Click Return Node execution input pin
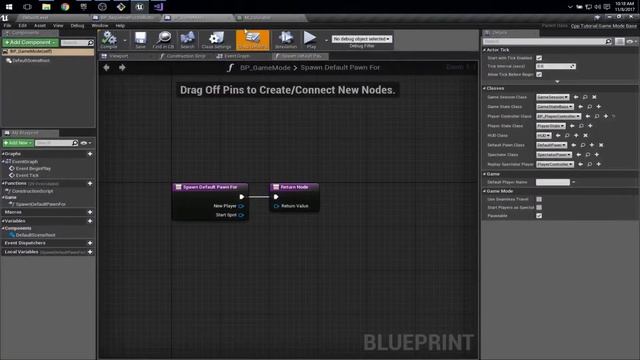This screenshot has height=360, width=640. [x=276, y=197]
